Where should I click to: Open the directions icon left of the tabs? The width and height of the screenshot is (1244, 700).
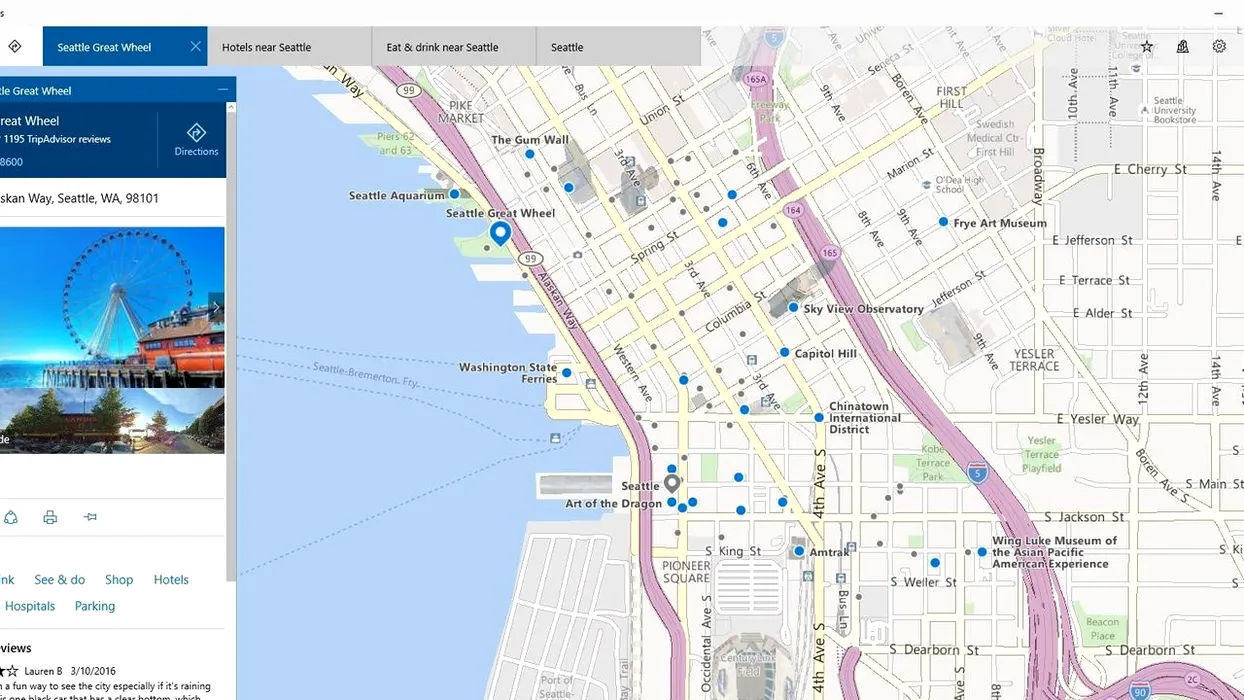coord(15,46)
